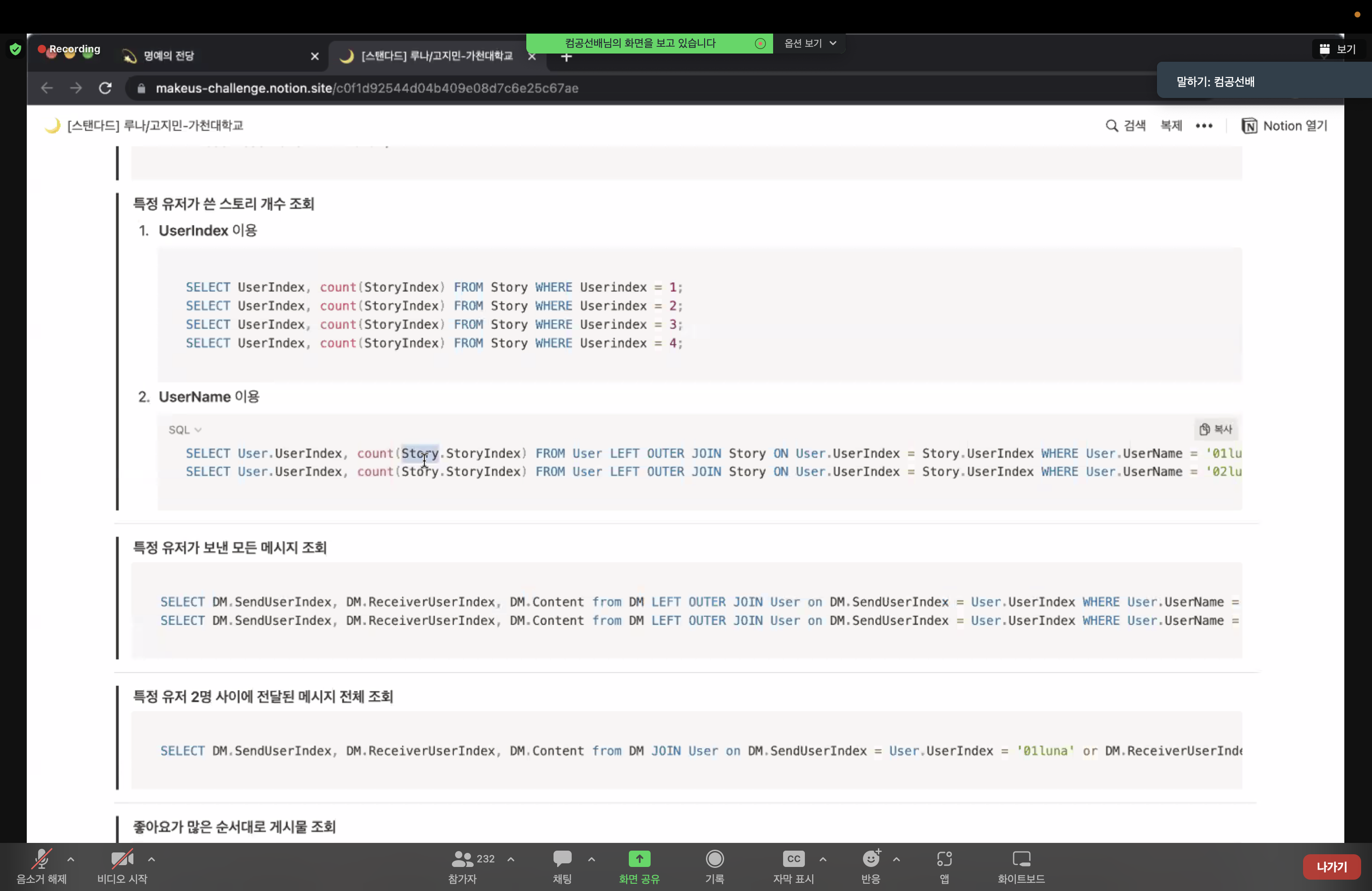Expand caption options caret

tap(823, 859)
